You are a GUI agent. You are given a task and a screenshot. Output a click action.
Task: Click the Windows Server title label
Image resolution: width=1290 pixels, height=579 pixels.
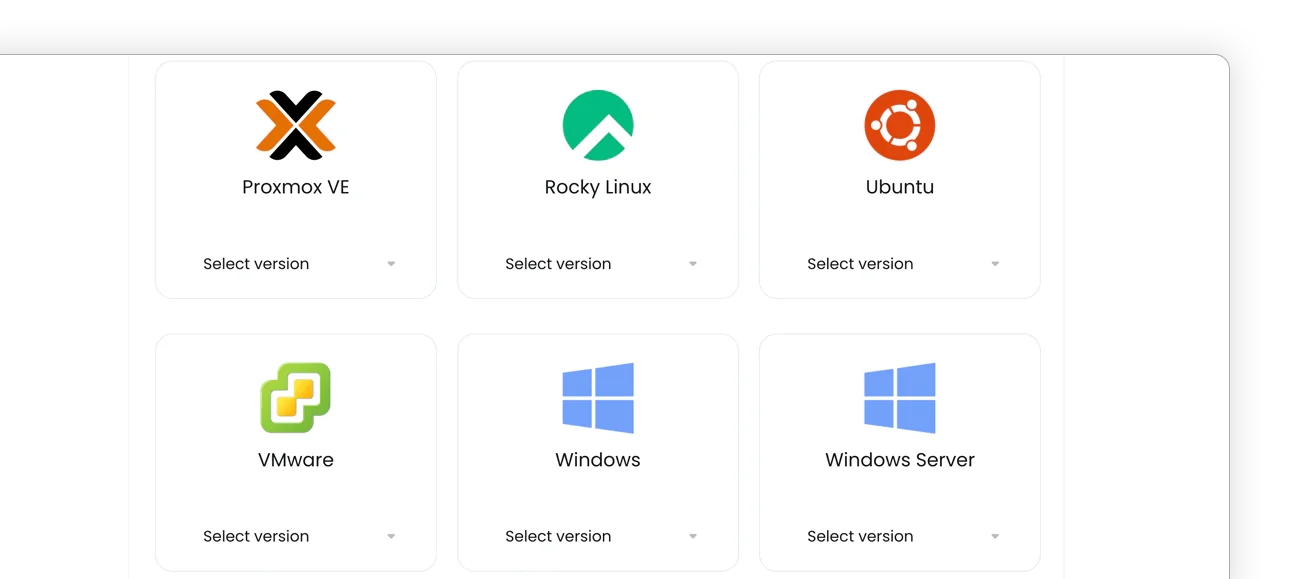point(899,459)
